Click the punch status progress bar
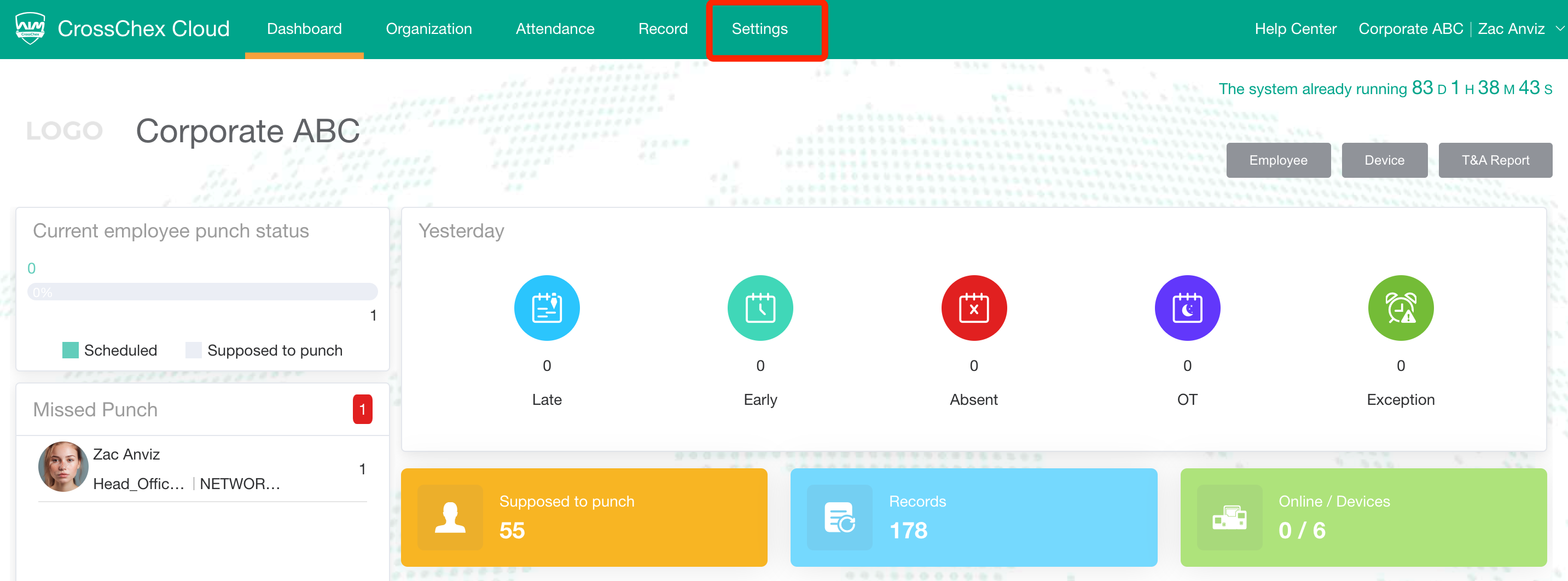1568x581 pixels. tap(202, 292)
